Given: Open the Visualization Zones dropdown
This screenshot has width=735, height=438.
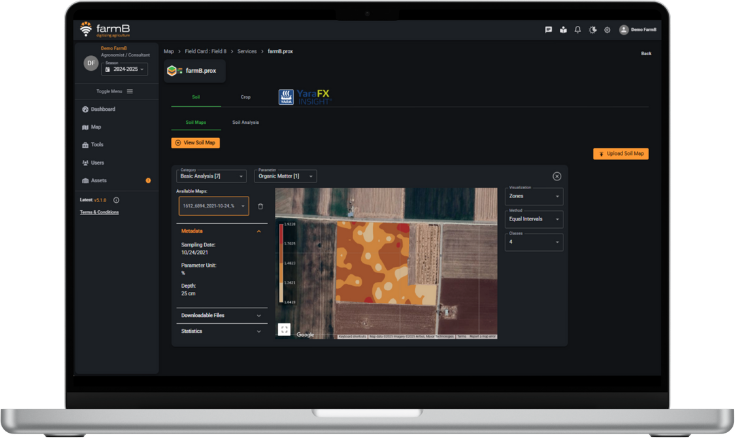Looking at the screenshot, I should click(535, 196).
